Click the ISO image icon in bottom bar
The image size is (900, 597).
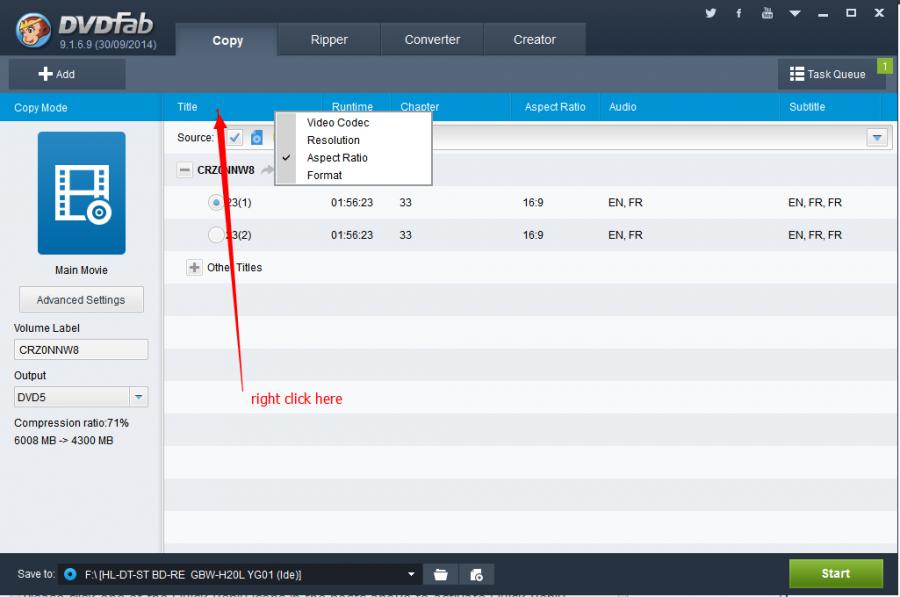(x=476, y=574)
